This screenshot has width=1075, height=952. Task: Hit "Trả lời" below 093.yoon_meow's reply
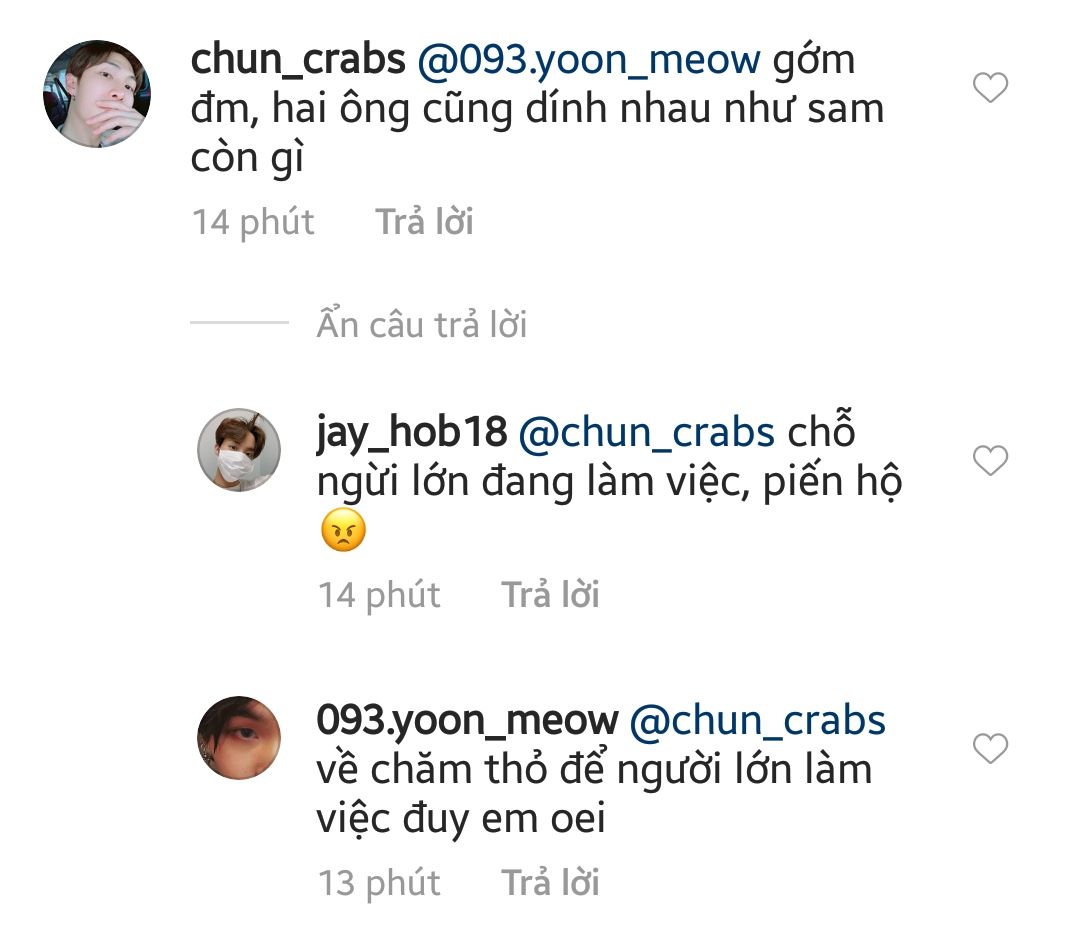[x=550, y=883]
